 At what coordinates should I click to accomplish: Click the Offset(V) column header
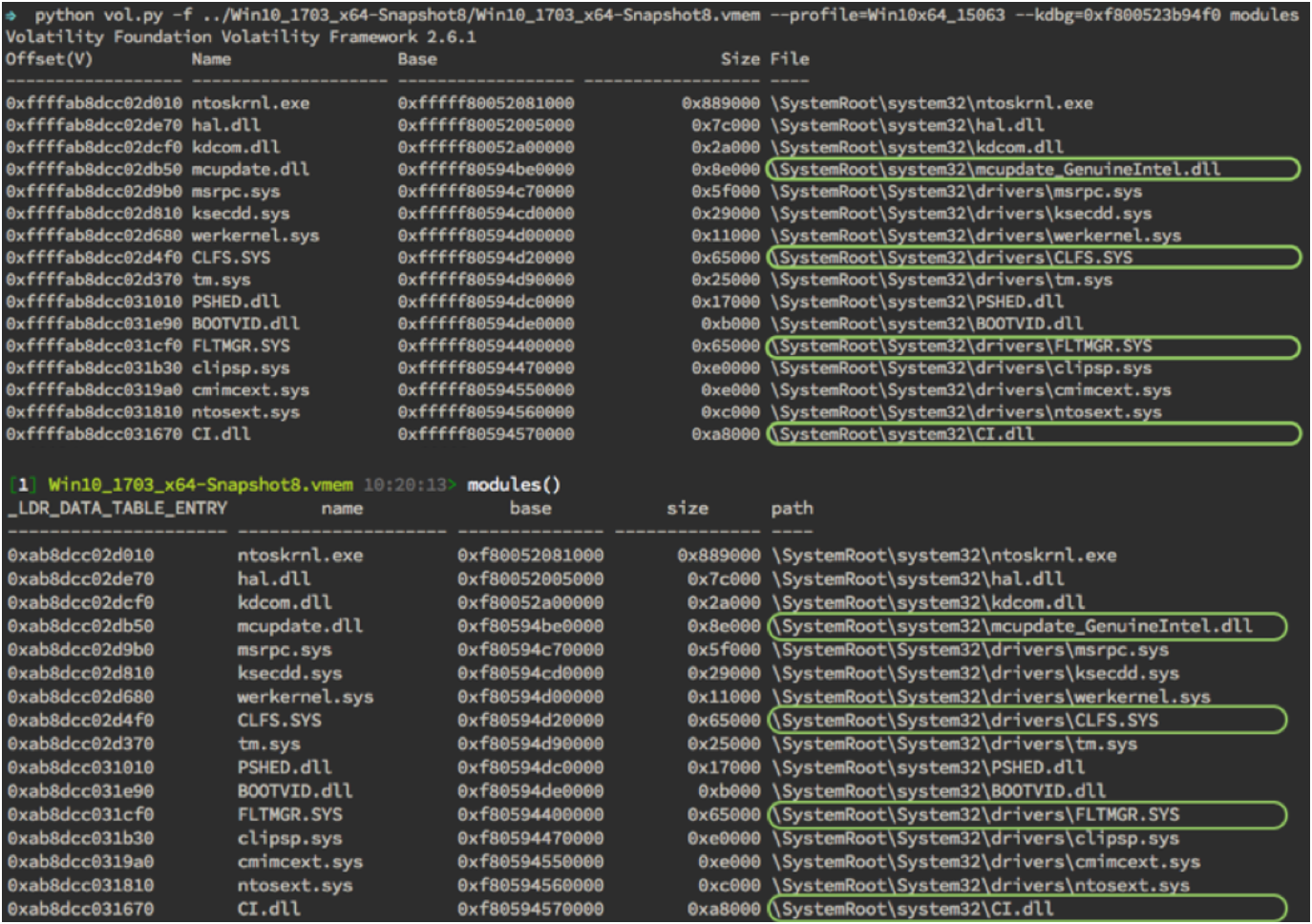[49, 59]
